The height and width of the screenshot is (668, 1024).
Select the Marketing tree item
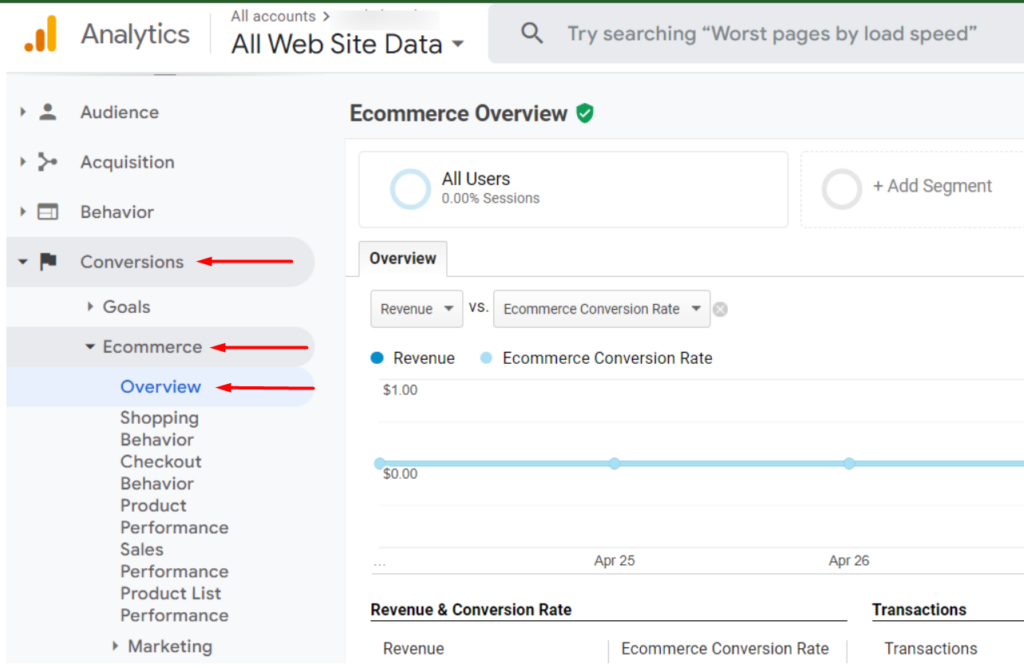tap(170, 646)
